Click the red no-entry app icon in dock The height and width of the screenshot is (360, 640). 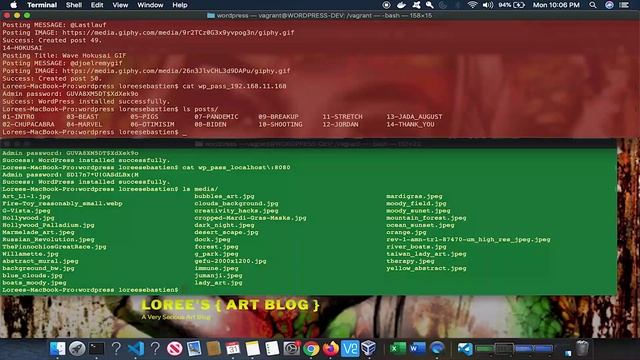(175, 349)
